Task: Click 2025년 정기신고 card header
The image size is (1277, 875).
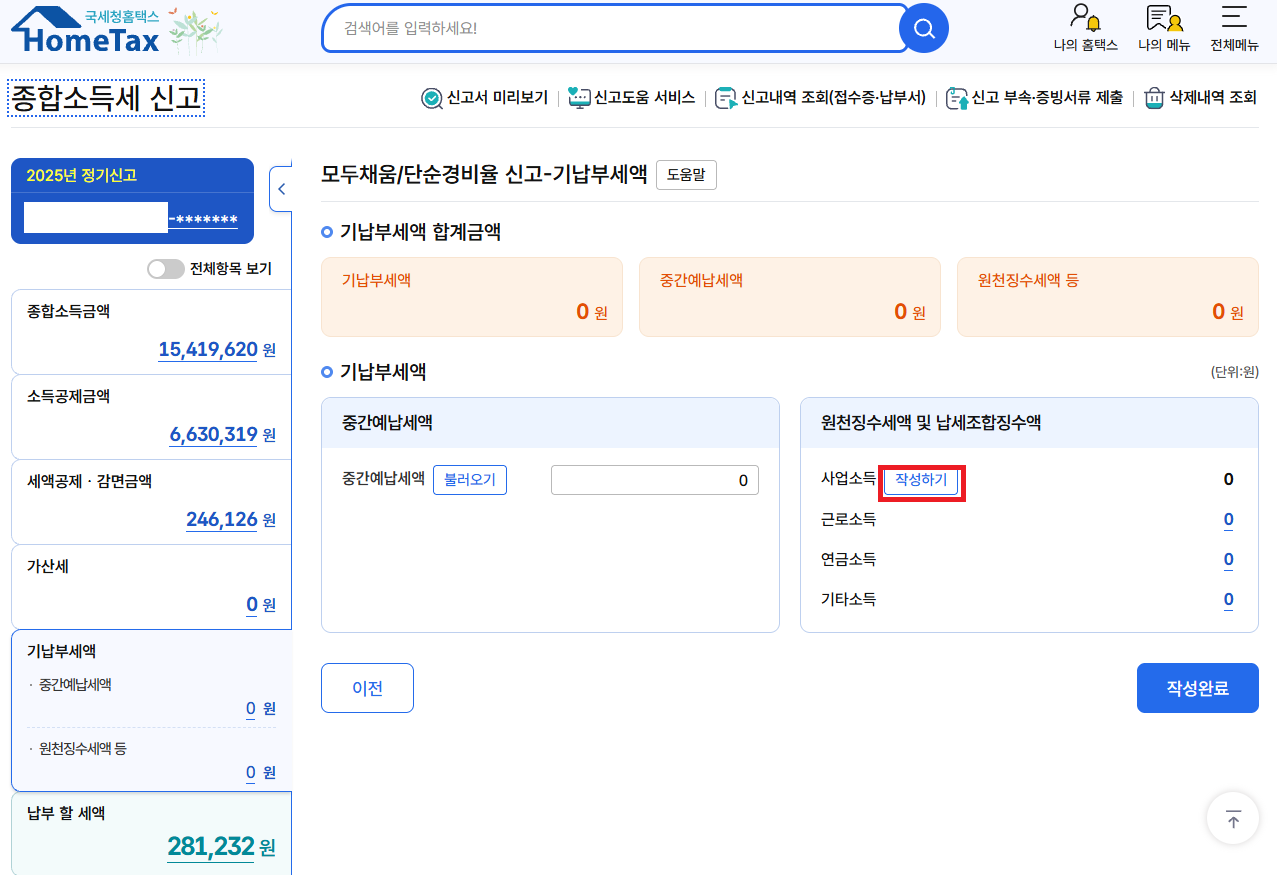Action: click(132, 175)
